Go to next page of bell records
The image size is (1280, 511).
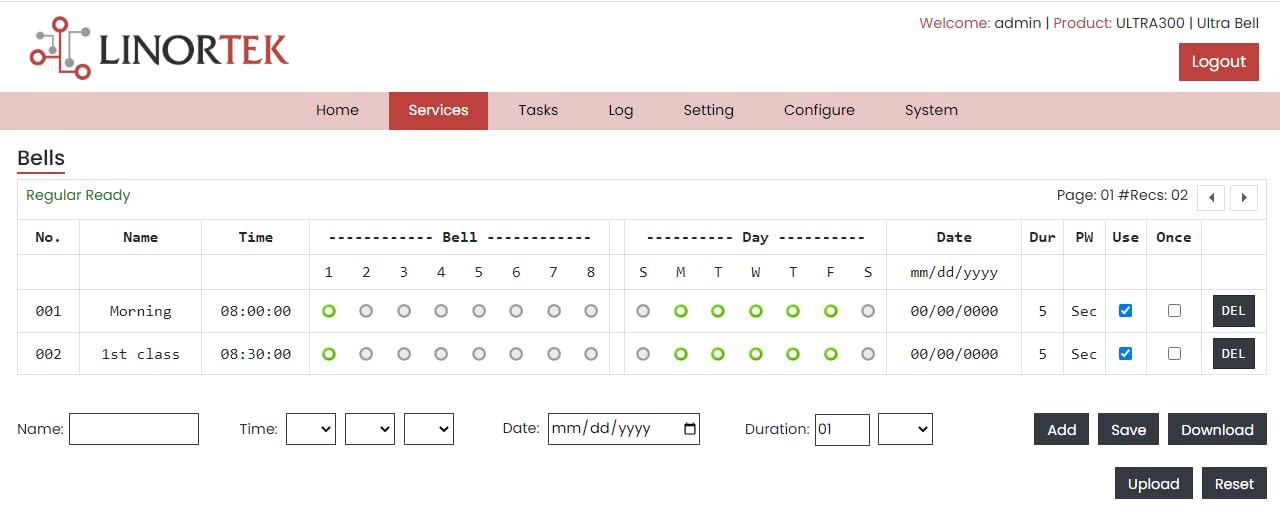[1244, 197]
